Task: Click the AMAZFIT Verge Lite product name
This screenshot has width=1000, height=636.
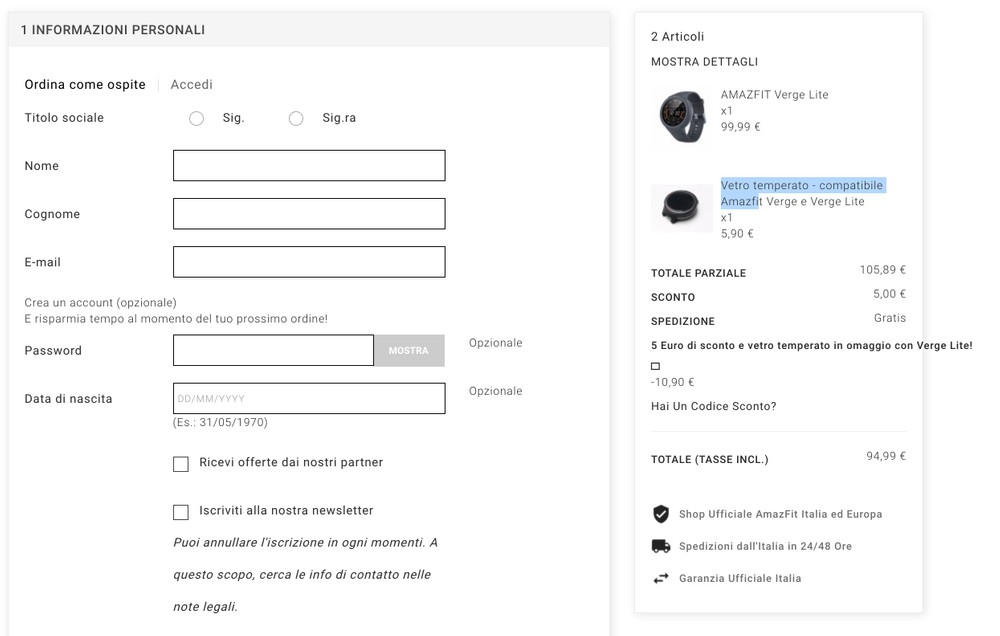Action: coord(774,95)
